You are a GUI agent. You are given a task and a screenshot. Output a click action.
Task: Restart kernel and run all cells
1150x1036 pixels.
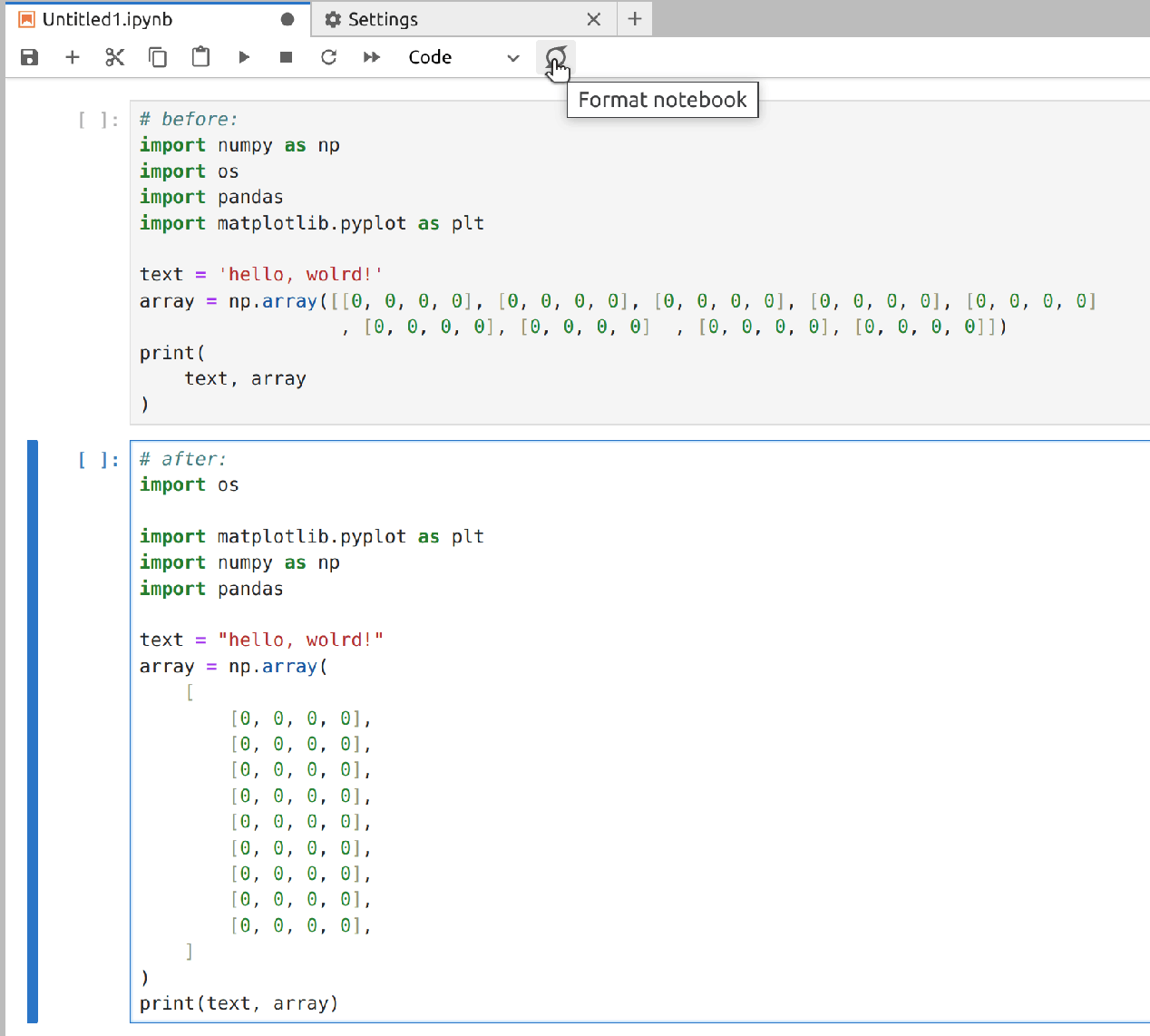[371, 56]
